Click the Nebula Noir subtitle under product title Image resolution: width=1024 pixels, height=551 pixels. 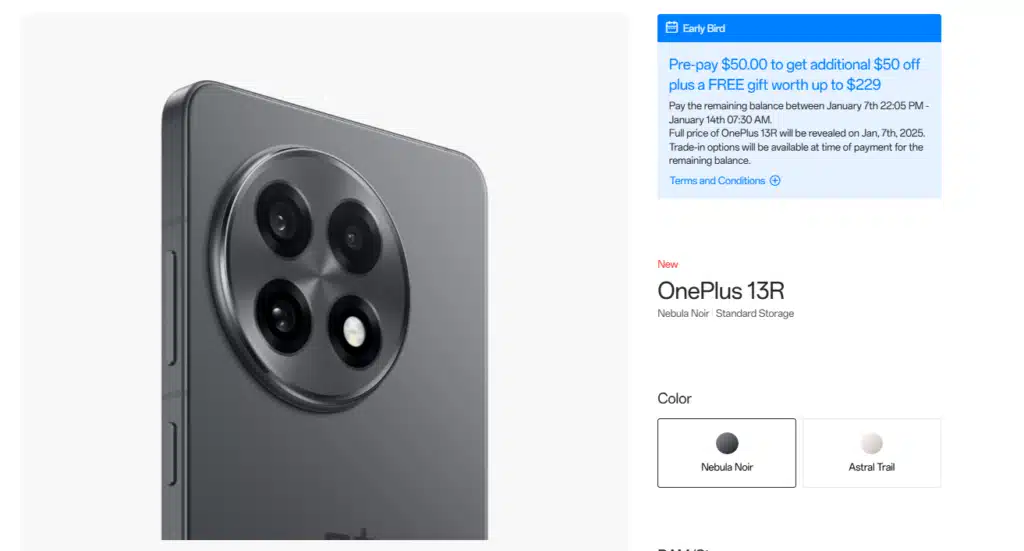pos(683,313)
